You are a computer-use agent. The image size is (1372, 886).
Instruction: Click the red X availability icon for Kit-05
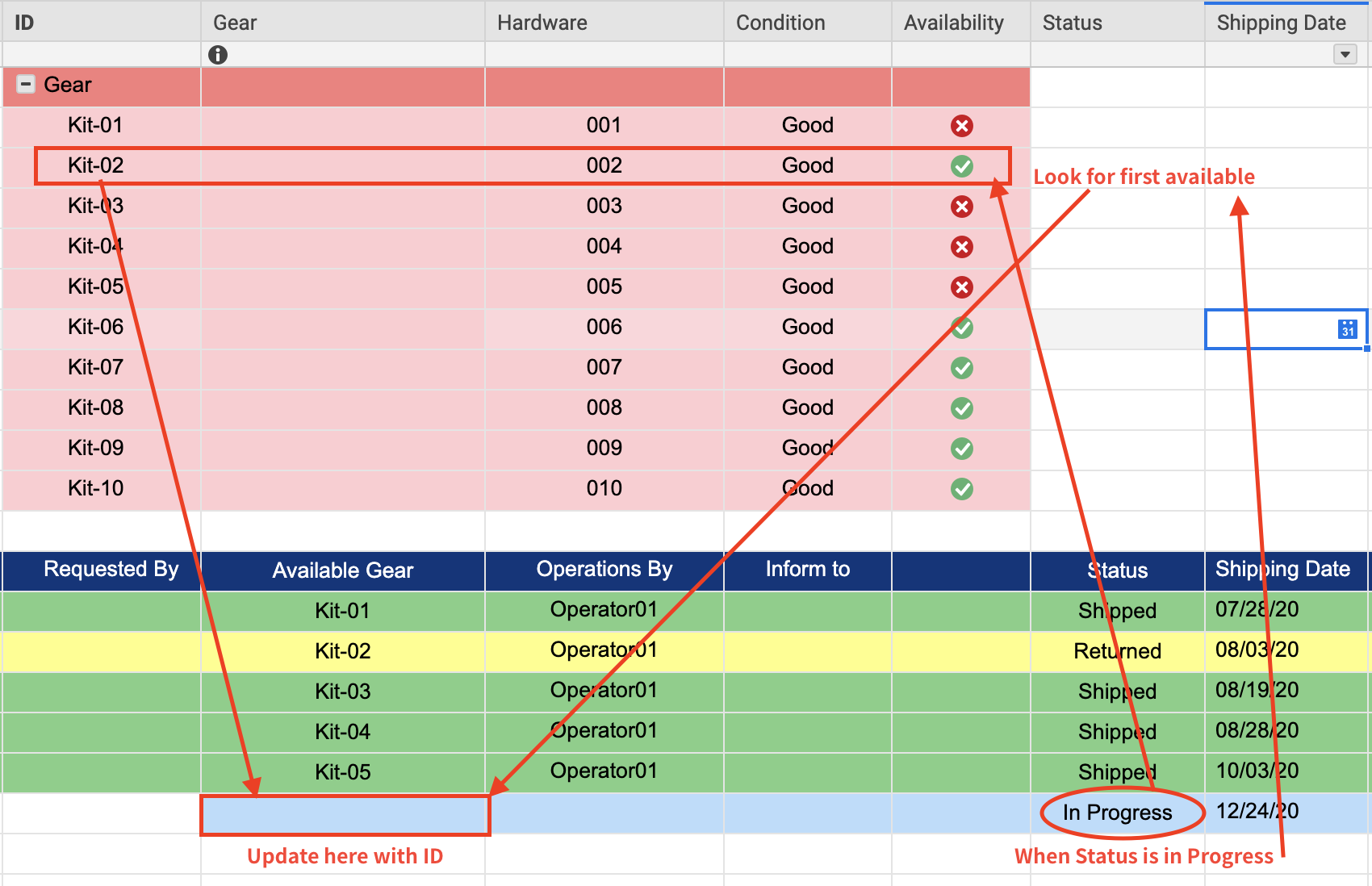[x=960, y=286]
